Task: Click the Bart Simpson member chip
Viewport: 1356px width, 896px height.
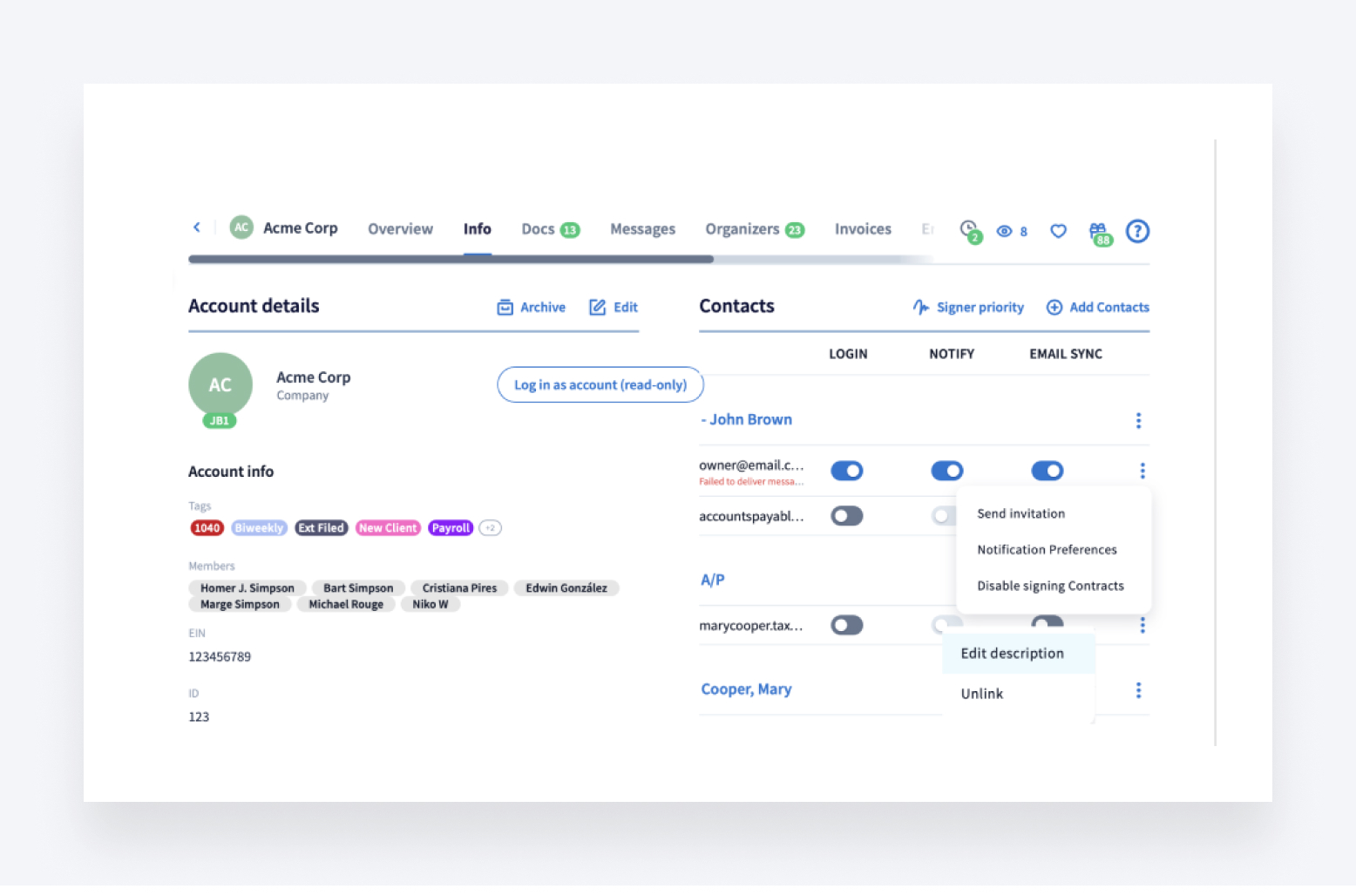Action: [x=357, y=587]
